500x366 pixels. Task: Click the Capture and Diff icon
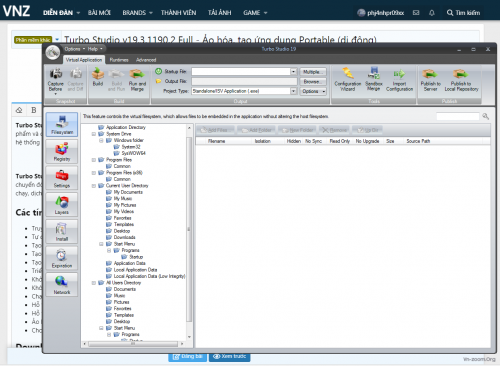[x=76, y=80]
